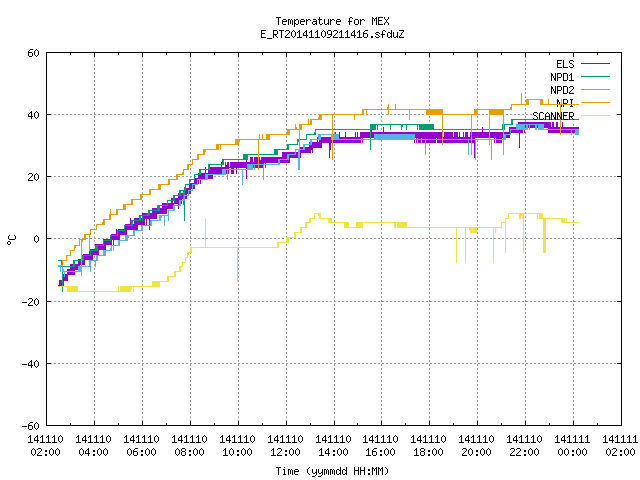640x480 pixels.
Task: Click the NPD1 legend label
Action: point(562,77)
